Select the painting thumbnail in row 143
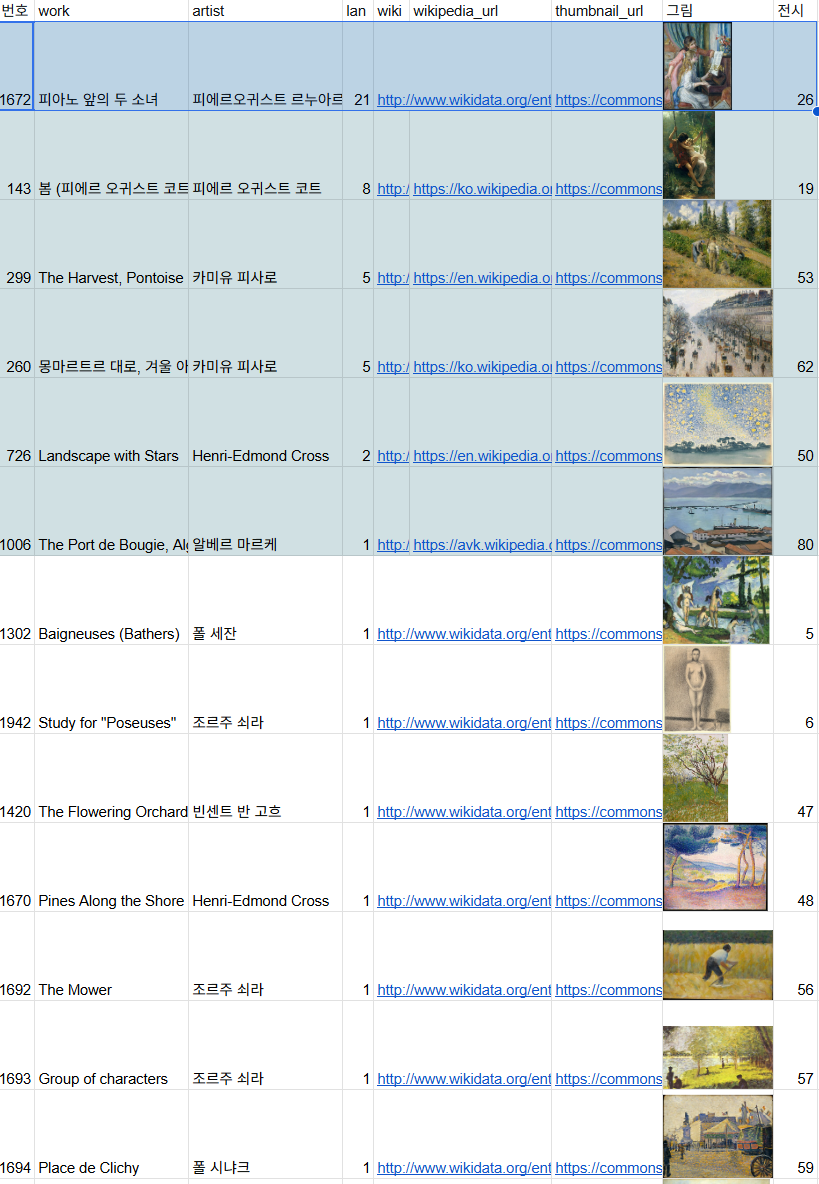 click(689, 156)
